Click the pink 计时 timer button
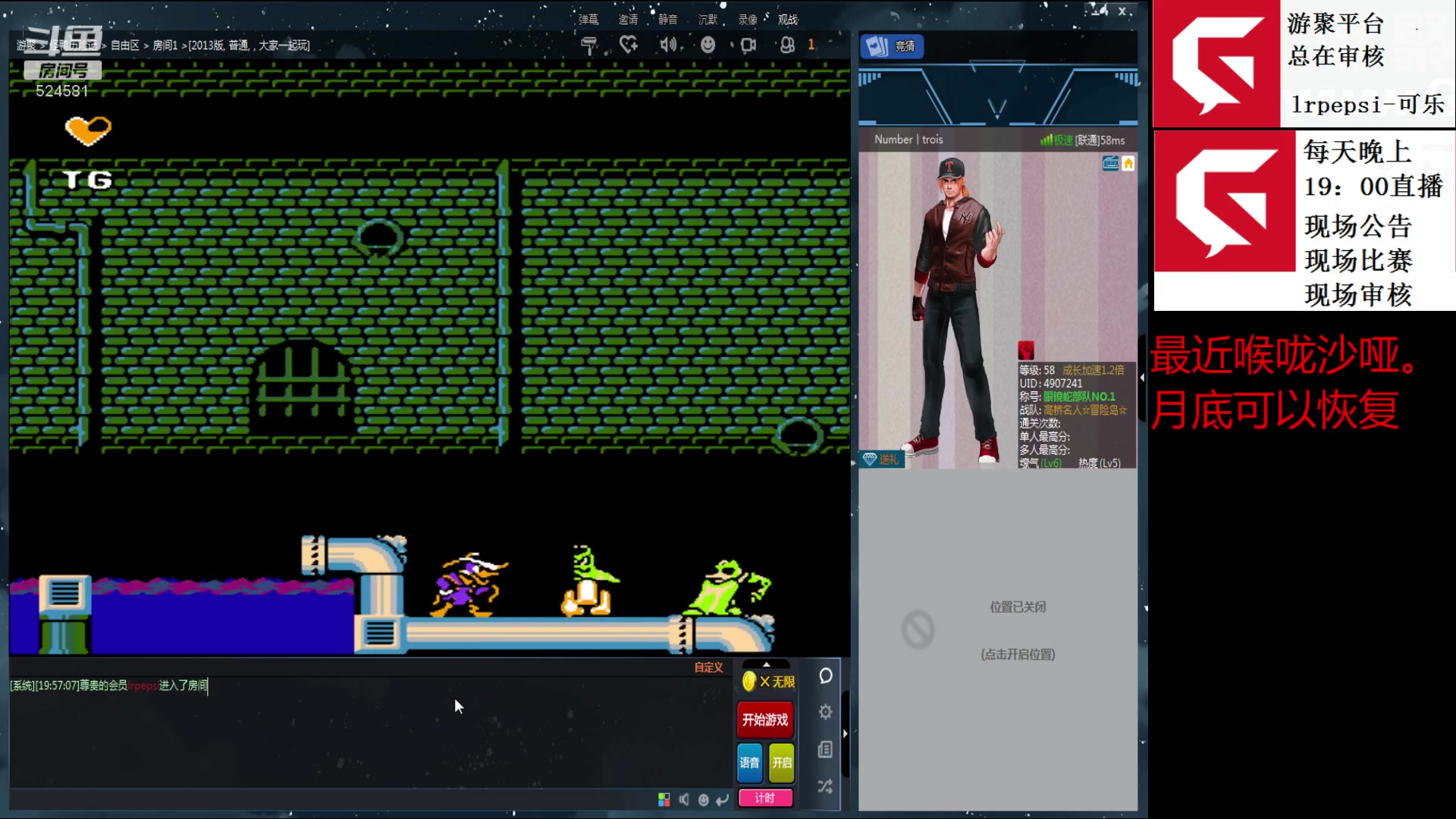Viewport: 1456px width, 819px height. click(765, 798)
